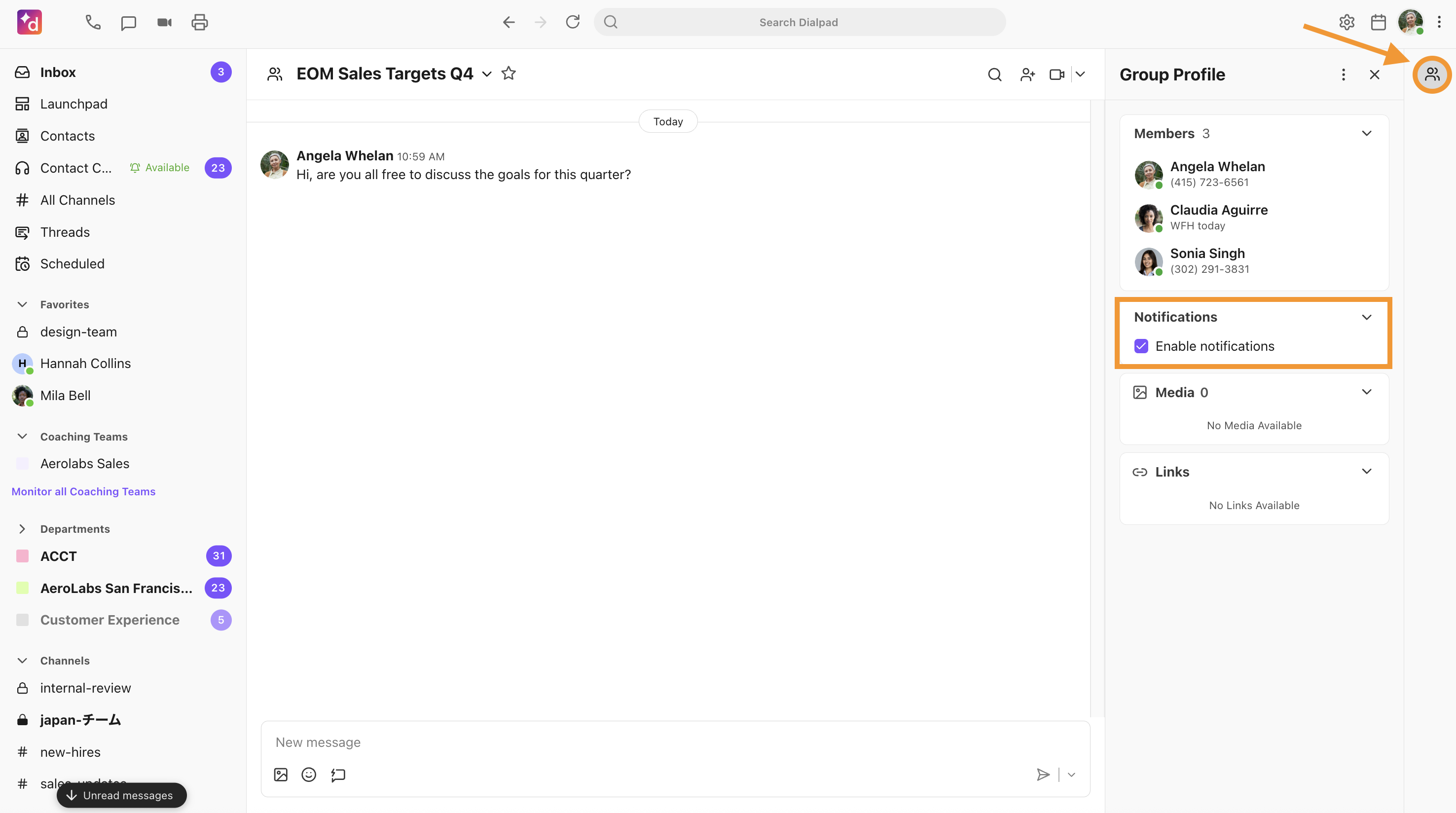Open send options dropdown next to send
Image resolution: width=1456 pixels, height=813 pixels.
pos(1071,775)
